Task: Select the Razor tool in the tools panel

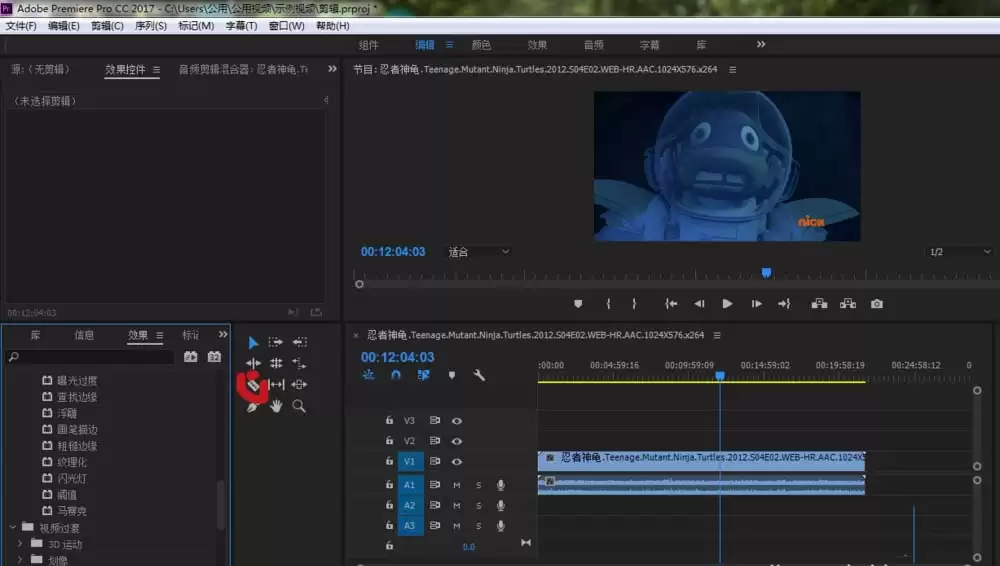Action: (253, 385)
